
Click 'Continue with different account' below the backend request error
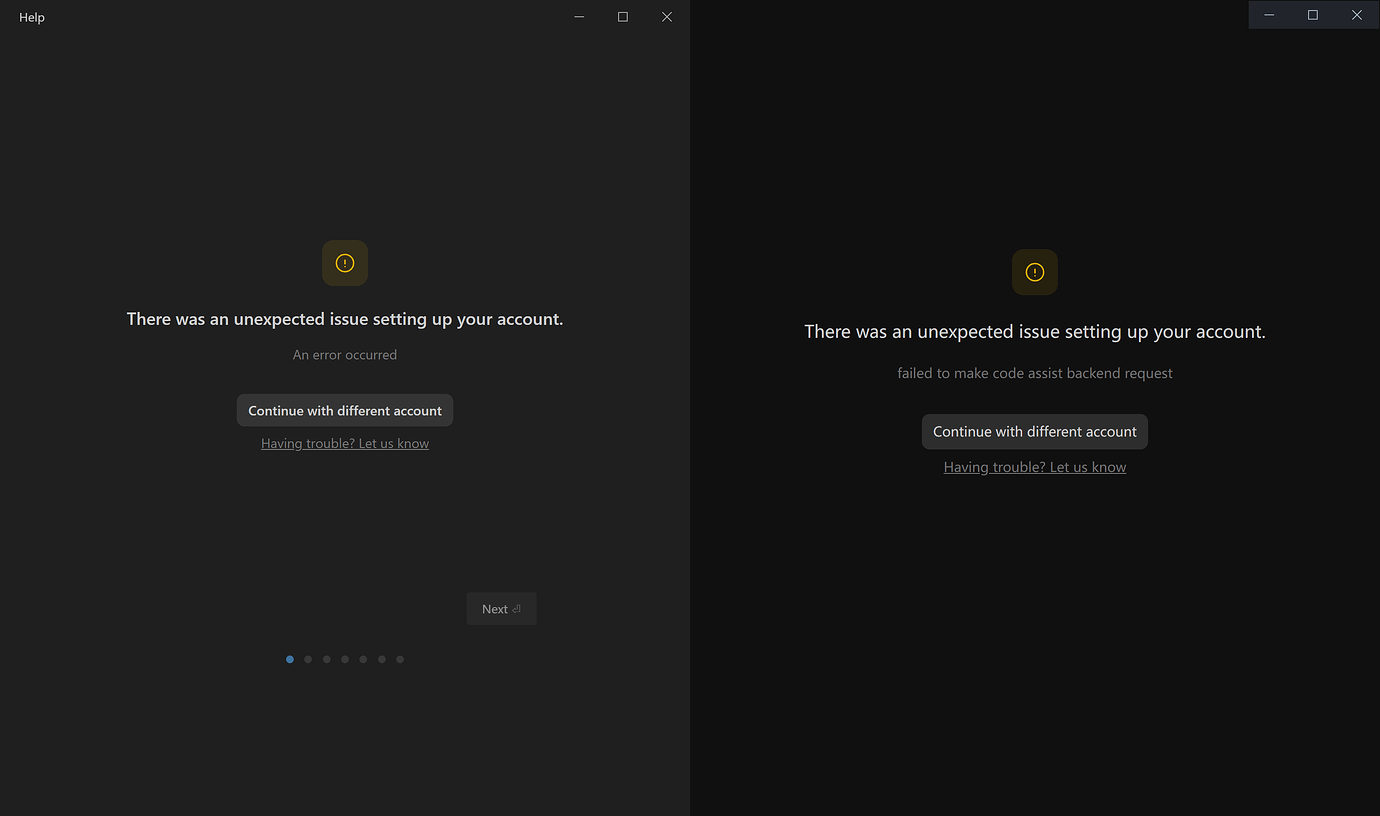point(1035,432)
